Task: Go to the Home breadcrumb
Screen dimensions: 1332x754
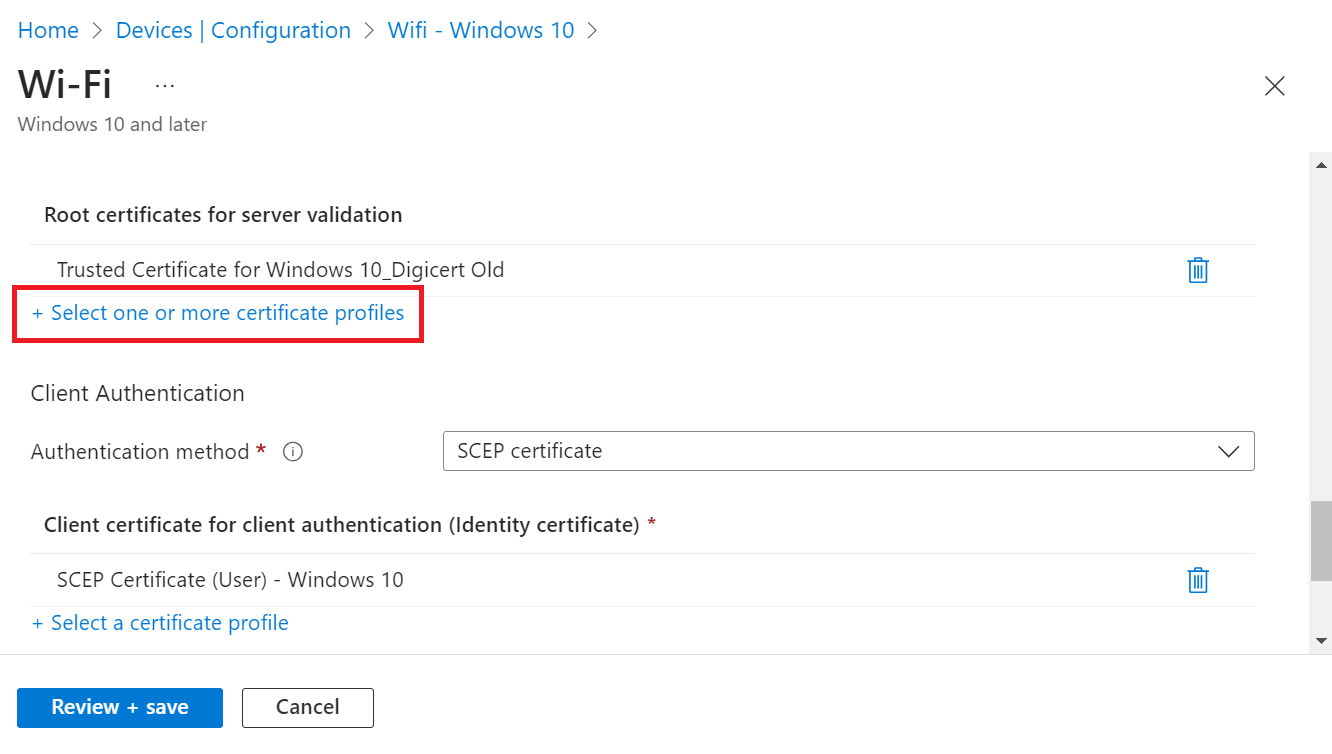Action: click(x=48, y=30)
